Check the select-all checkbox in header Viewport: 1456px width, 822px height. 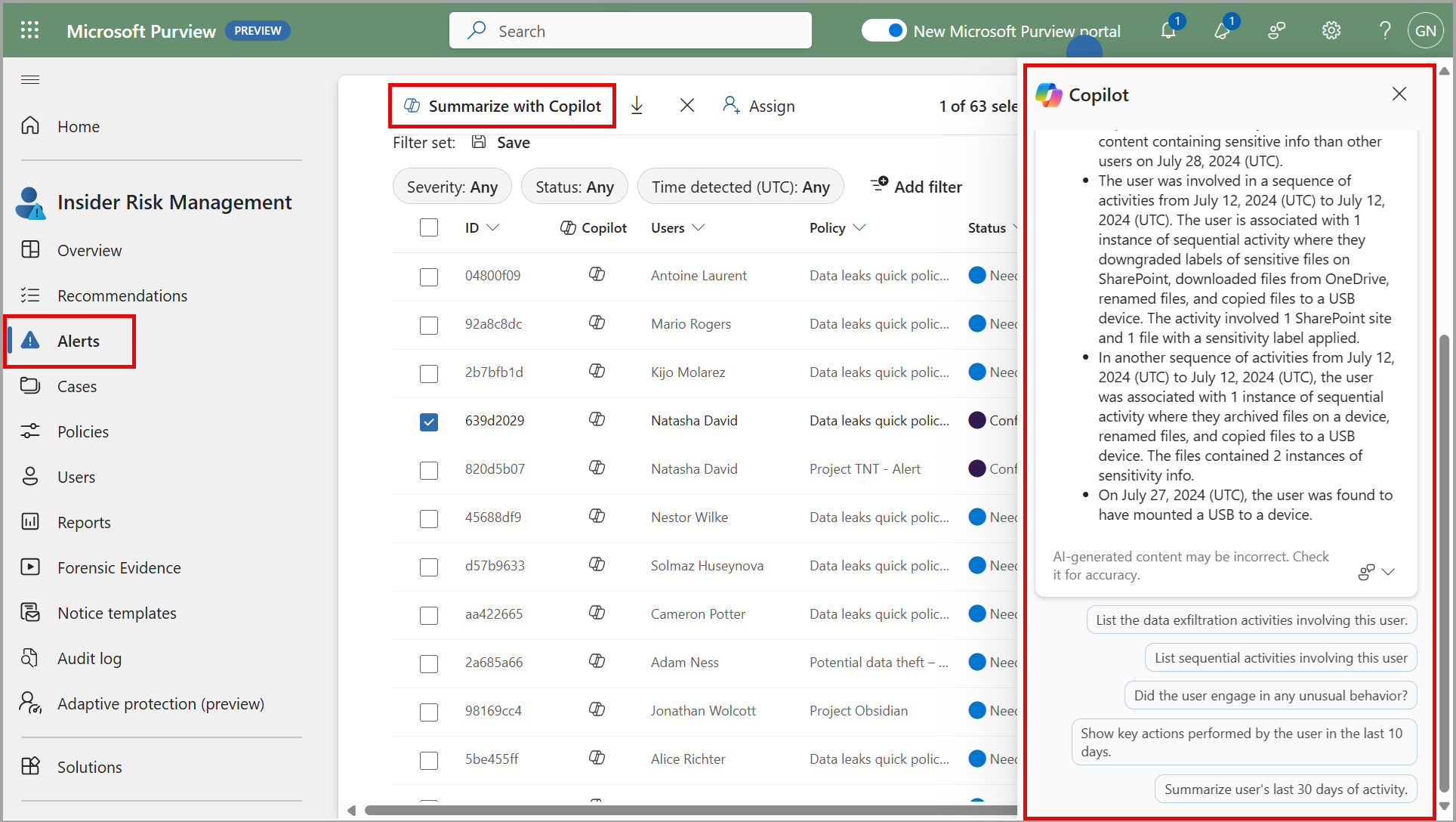pos(428,227)
